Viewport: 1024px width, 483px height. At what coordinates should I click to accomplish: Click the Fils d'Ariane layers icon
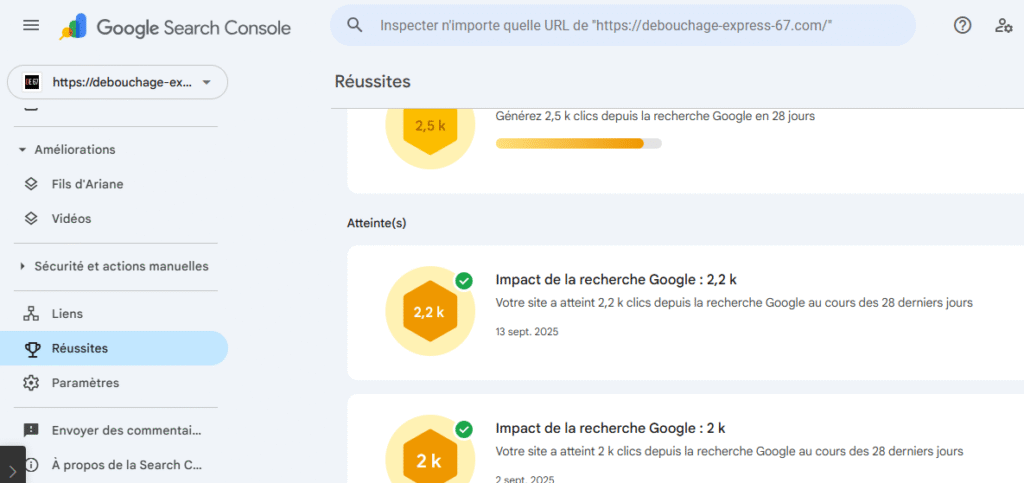(x=31, y=184)
